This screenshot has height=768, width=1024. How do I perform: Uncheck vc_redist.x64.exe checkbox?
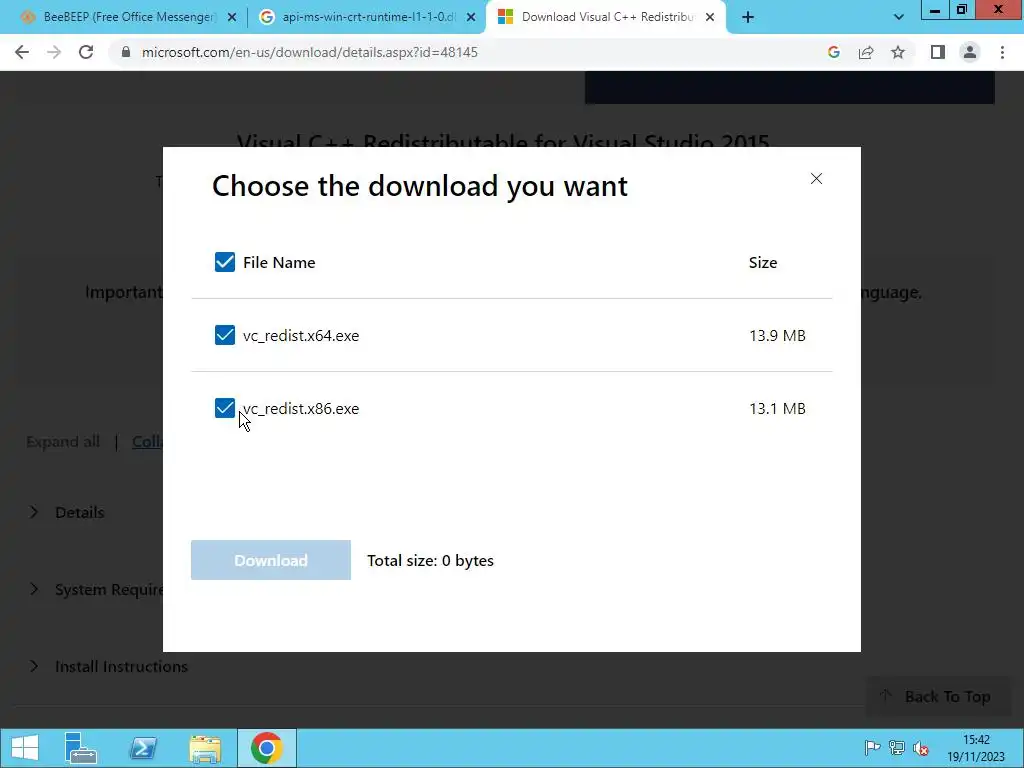coord(225,335)
